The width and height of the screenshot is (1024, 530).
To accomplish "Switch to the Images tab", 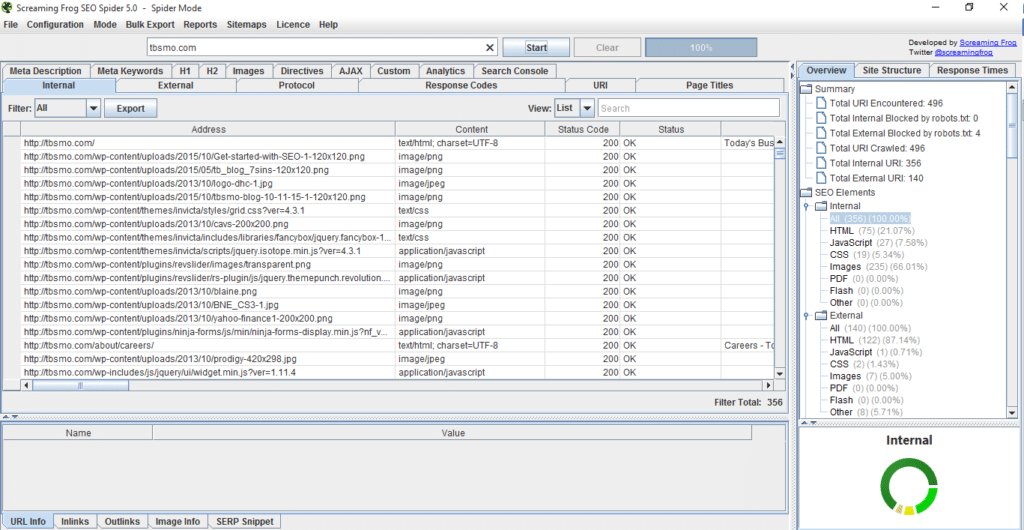I will point(248,71).
